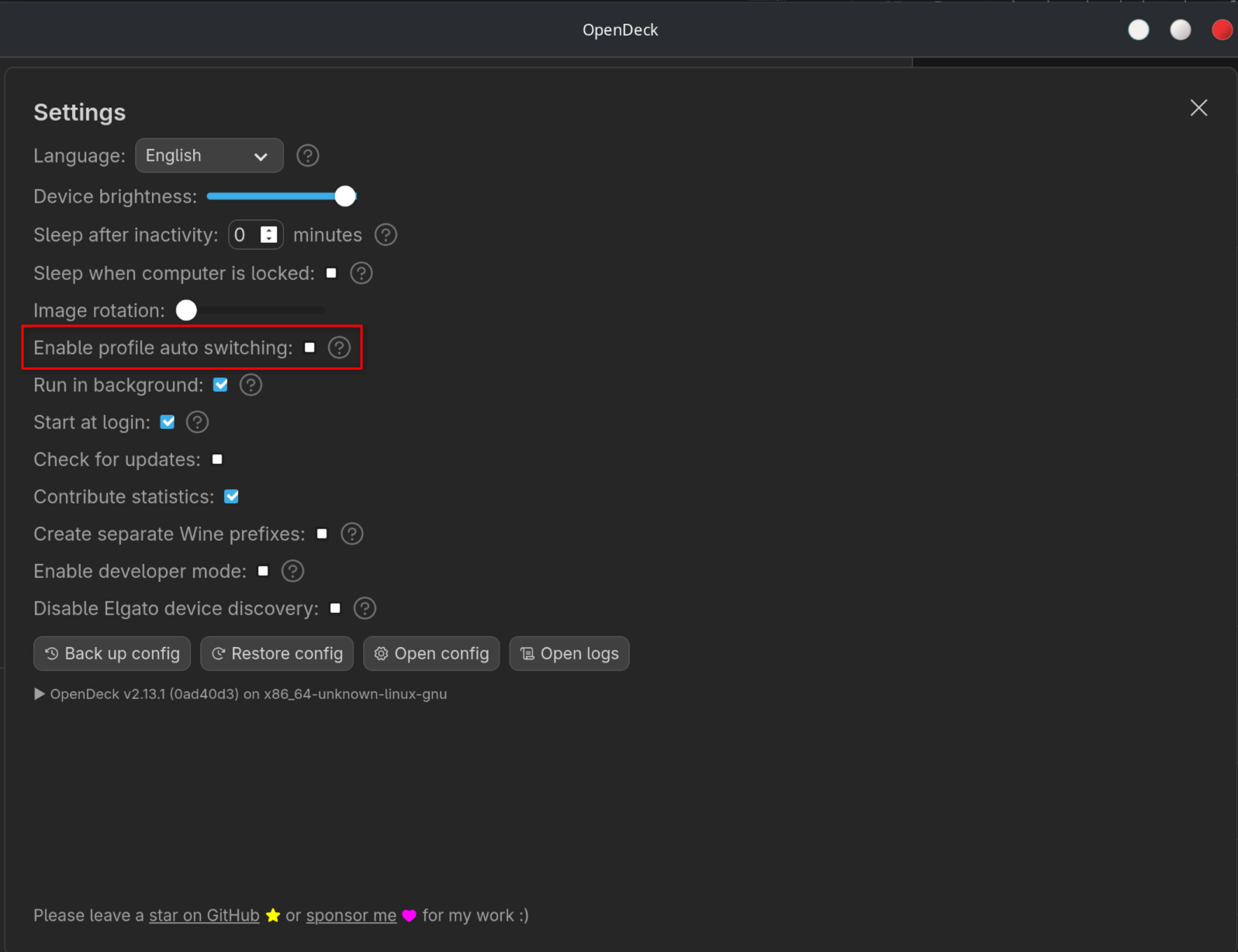Viewport: 1238px width, 952px height.
Task: Click the sleep minutes stepper arrows
Action: (x=268, y=234)
